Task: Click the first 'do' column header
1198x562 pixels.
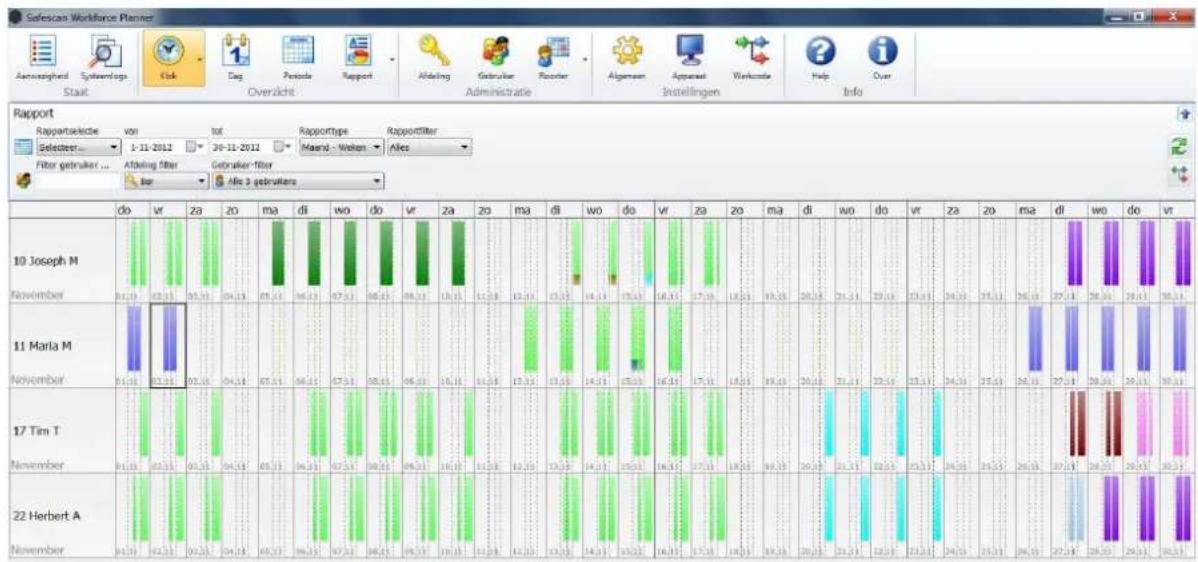Action: (132, 208)
